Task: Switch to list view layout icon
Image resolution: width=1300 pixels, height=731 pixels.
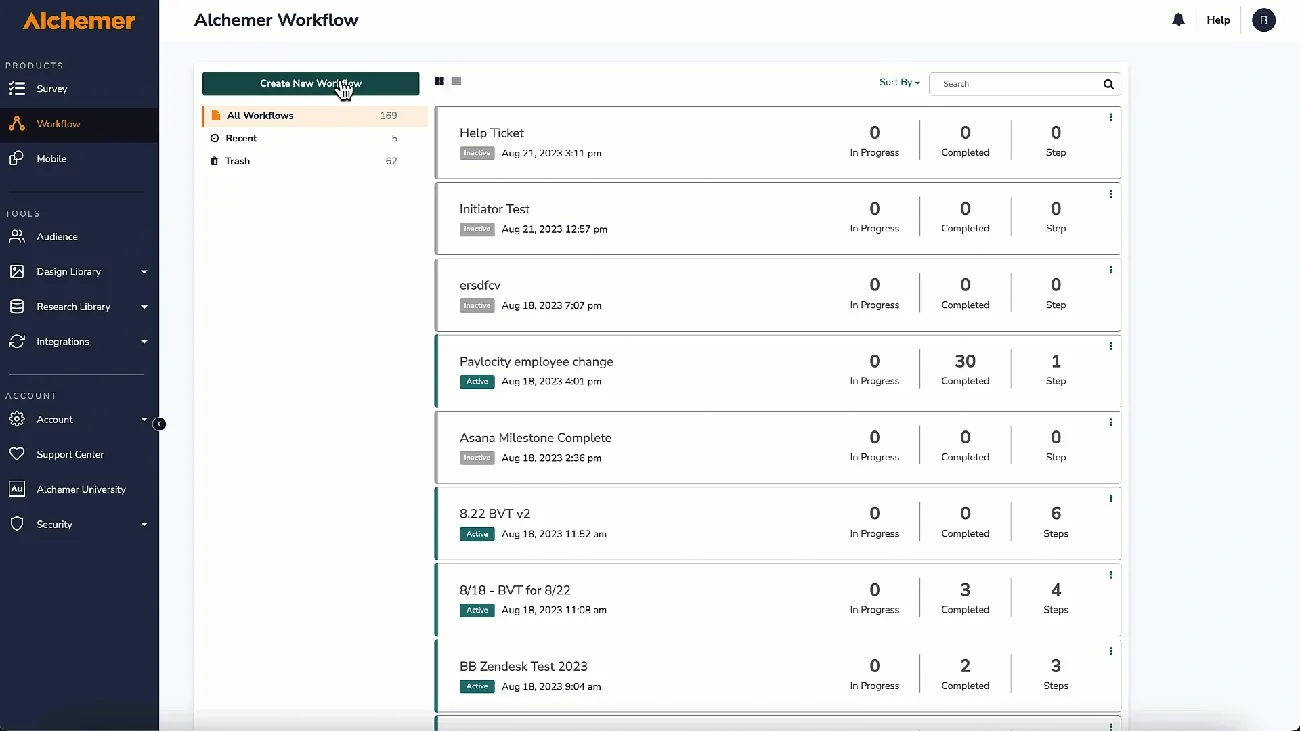Action: click(x=457, y=81)
